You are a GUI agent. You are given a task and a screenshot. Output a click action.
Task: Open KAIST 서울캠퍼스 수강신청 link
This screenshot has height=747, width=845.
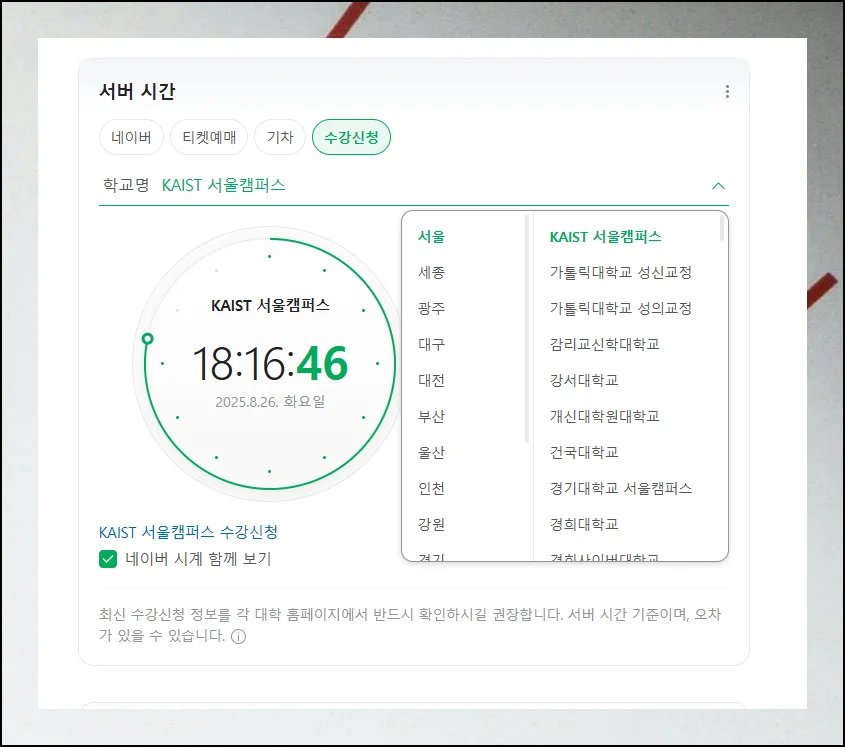[x=188, y=532]
